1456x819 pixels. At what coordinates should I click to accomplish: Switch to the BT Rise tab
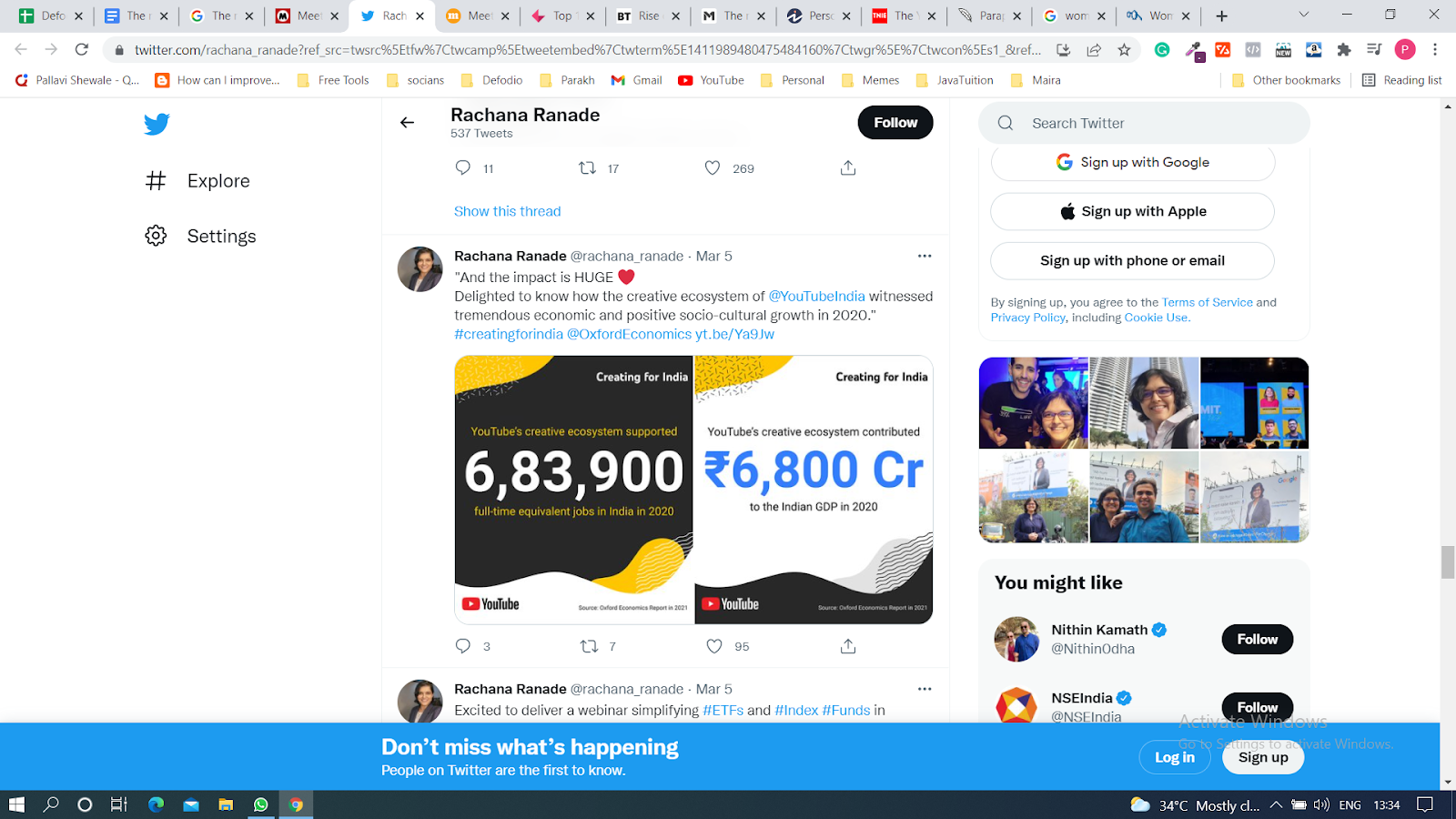point(648,15)
